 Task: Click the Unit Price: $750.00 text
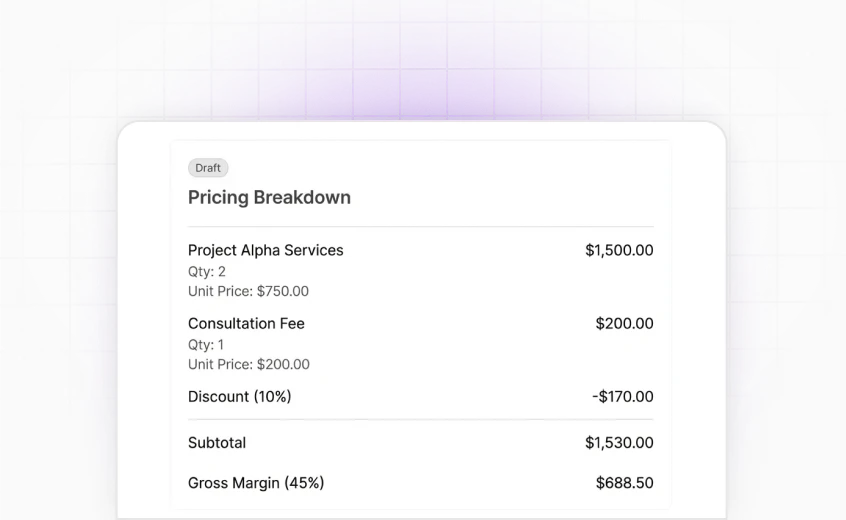point(248,292)
